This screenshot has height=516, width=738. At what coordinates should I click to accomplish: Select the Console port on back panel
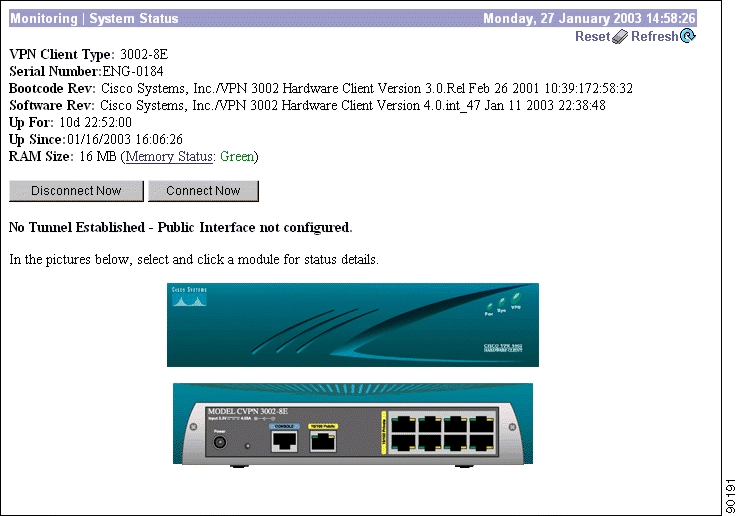tap(284, 441)
